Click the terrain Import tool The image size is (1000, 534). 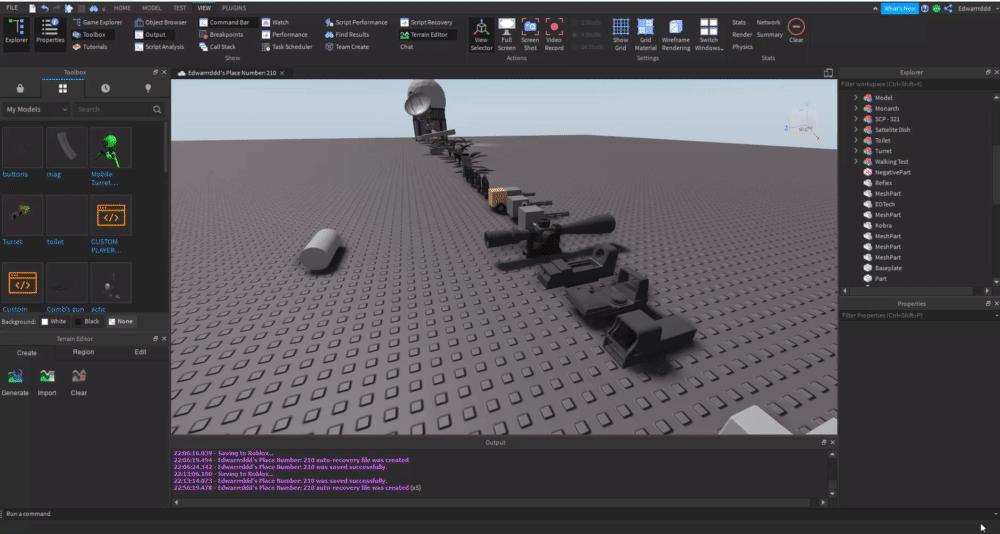tap(47, 383)
